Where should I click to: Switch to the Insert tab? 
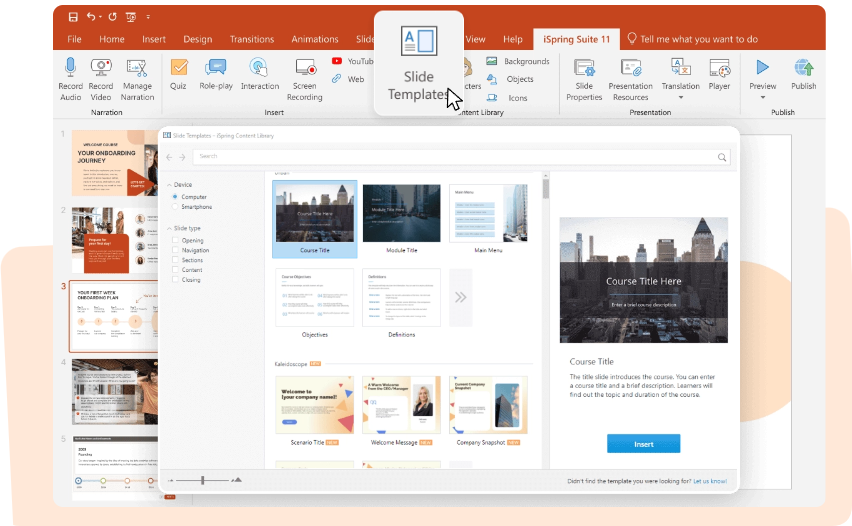[x=154, y=39]
